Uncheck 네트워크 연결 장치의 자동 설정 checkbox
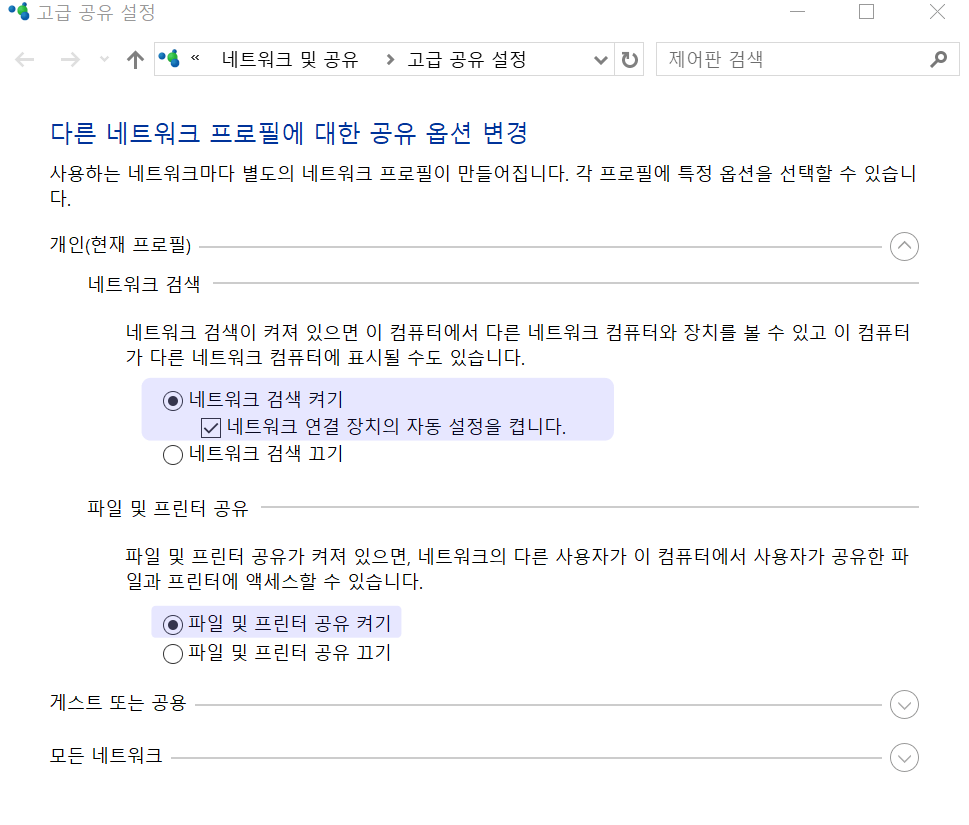Viewport: 969px width, 825px height. pos(211,428)
